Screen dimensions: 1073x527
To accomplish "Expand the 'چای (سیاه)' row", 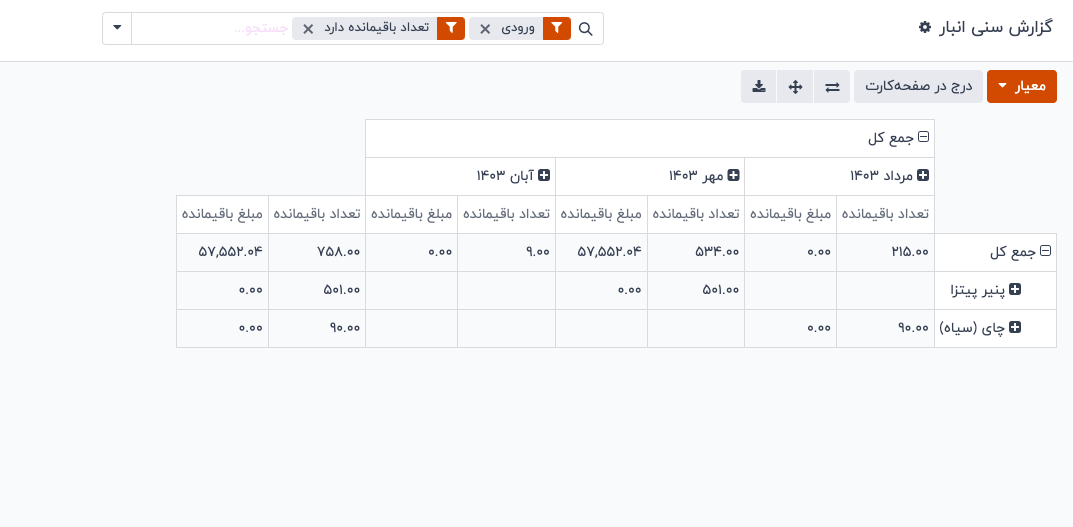I will coord(1015,328).
